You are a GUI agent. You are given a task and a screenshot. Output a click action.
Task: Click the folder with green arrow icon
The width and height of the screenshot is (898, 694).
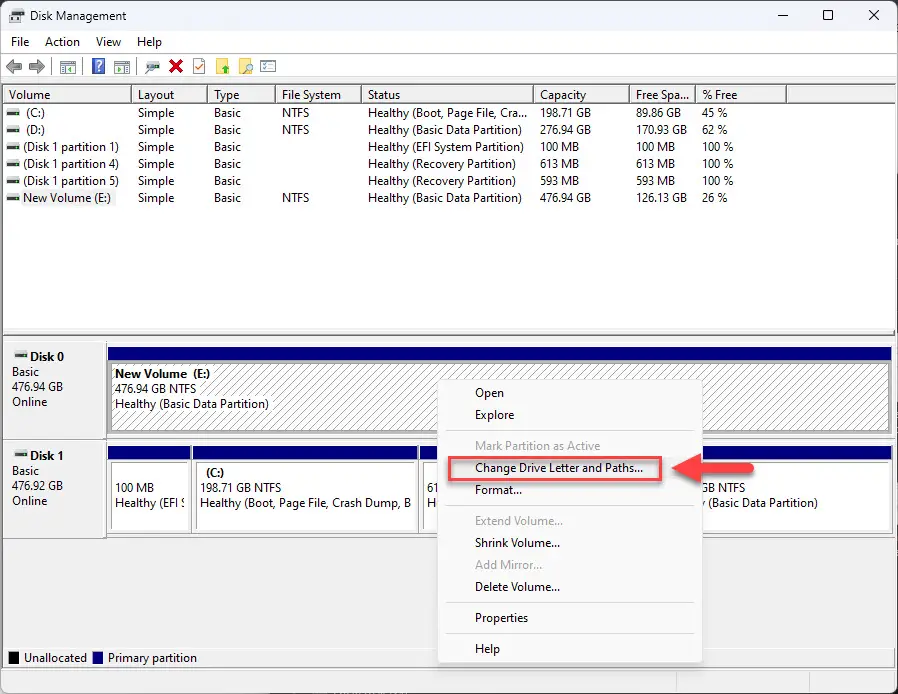pyautogui.click(x=222, y=67)
